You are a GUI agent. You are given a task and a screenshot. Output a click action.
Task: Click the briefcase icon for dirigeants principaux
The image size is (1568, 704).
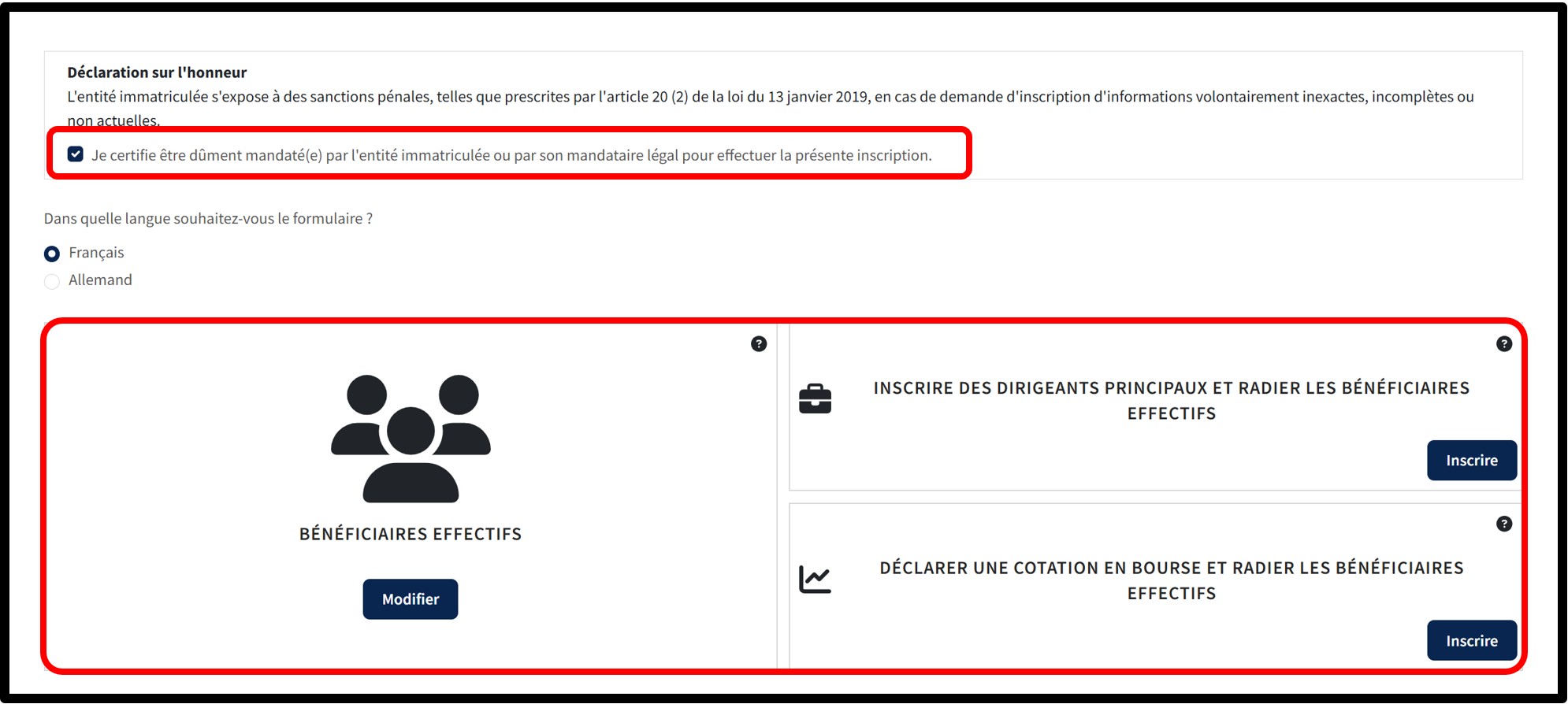point(815,399)
